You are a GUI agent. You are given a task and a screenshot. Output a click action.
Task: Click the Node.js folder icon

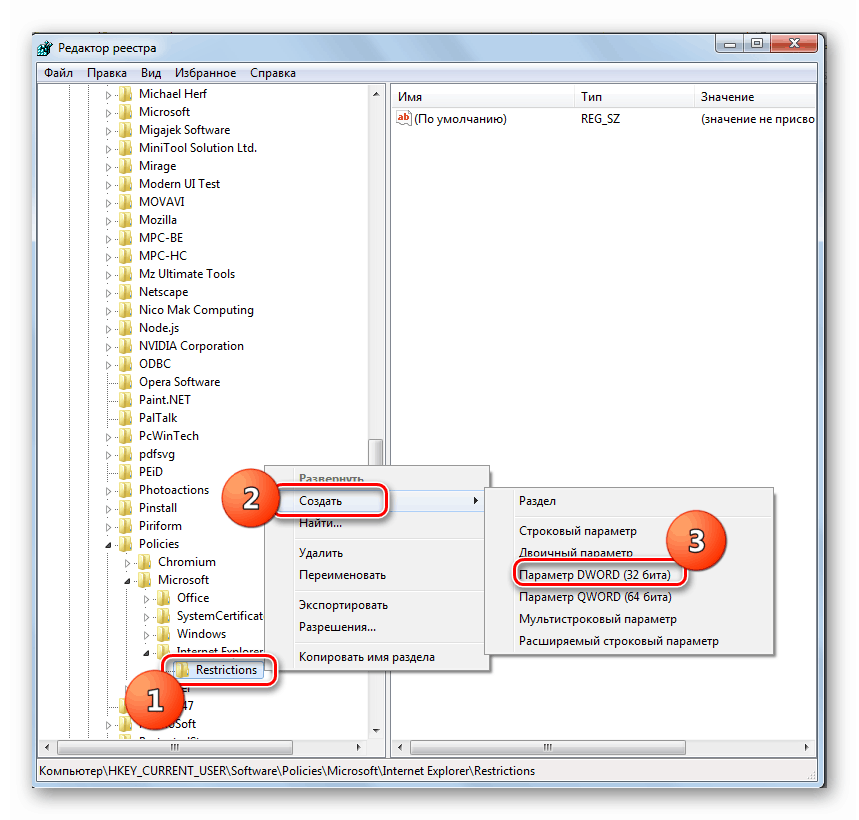click(126, 328)
